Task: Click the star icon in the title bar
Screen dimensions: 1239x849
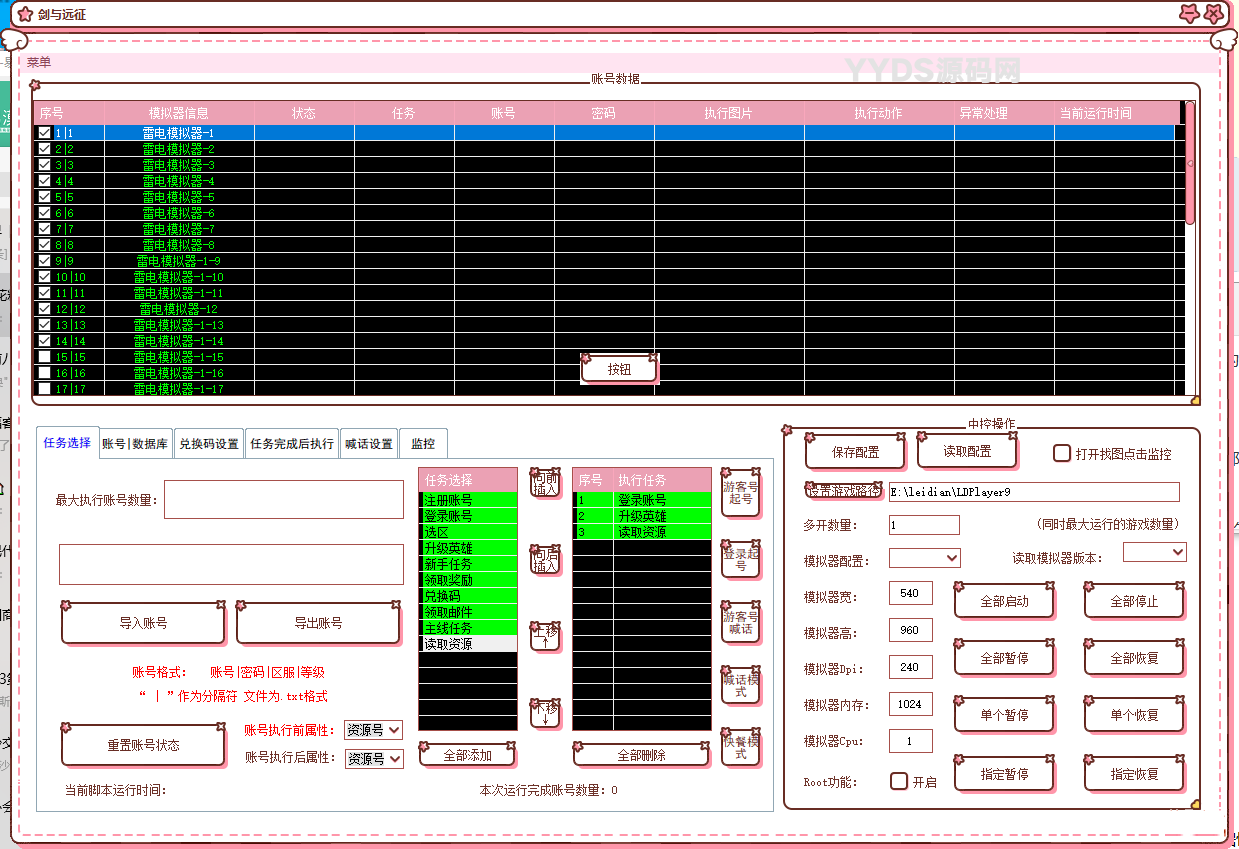Action: [x=26, y=14]
